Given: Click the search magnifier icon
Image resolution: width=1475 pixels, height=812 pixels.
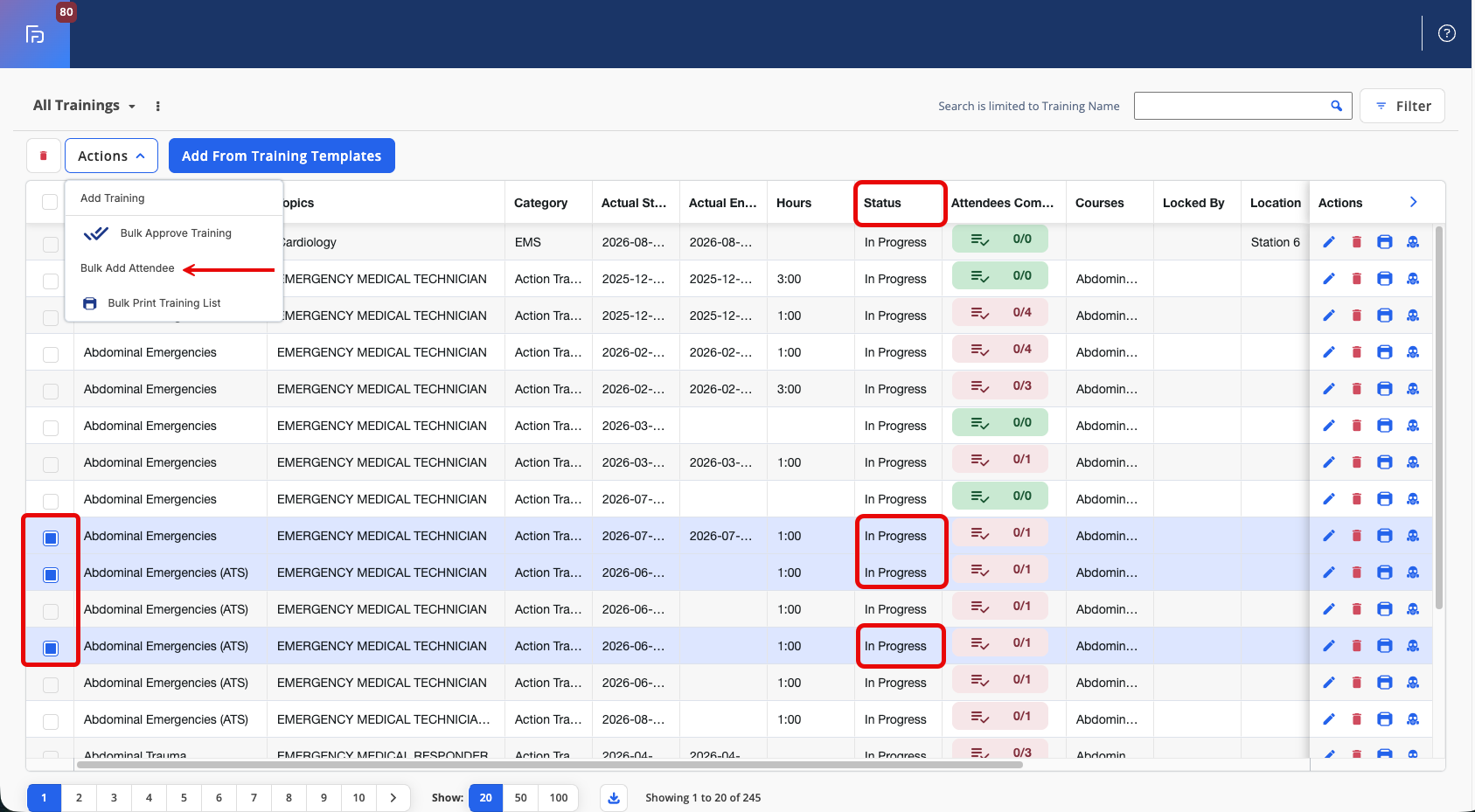Looking at the screenshot, I should tap(1336, 106).
